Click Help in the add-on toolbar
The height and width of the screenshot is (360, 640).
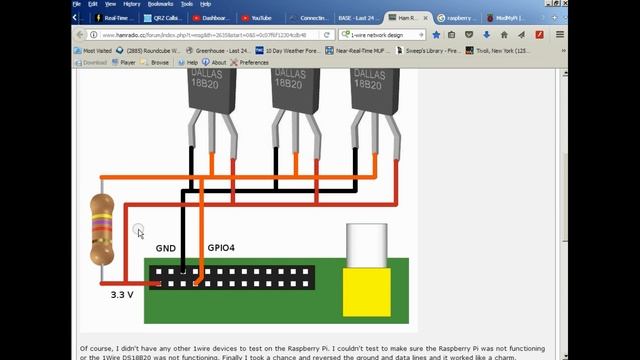tap(188, 62)
